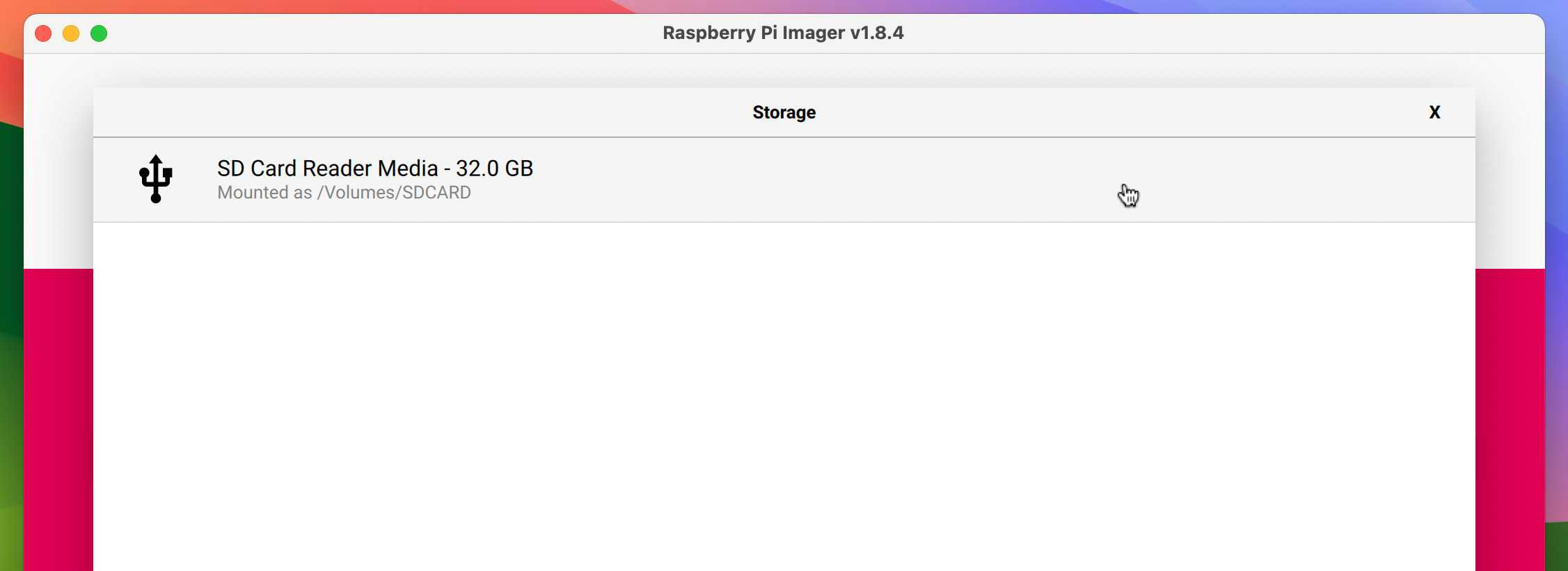Click empty space right of SD card entry
1568x571 pixels.
(x=905, y=179)
